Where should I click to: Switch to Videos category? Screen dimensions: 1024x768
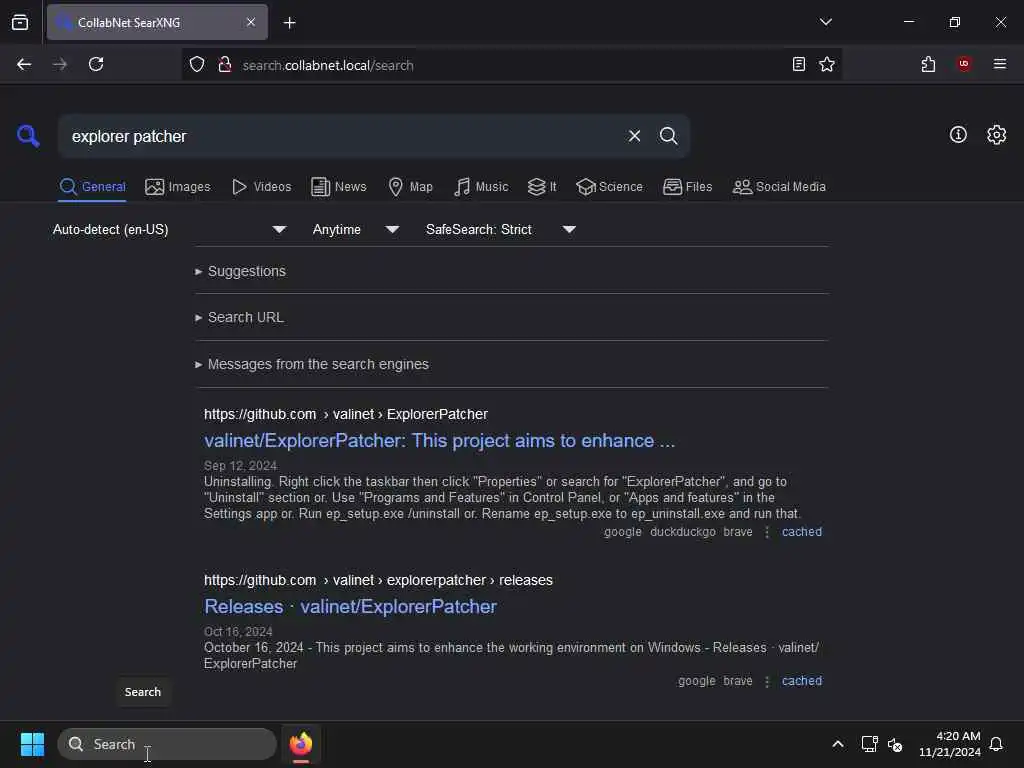(261, 187)
